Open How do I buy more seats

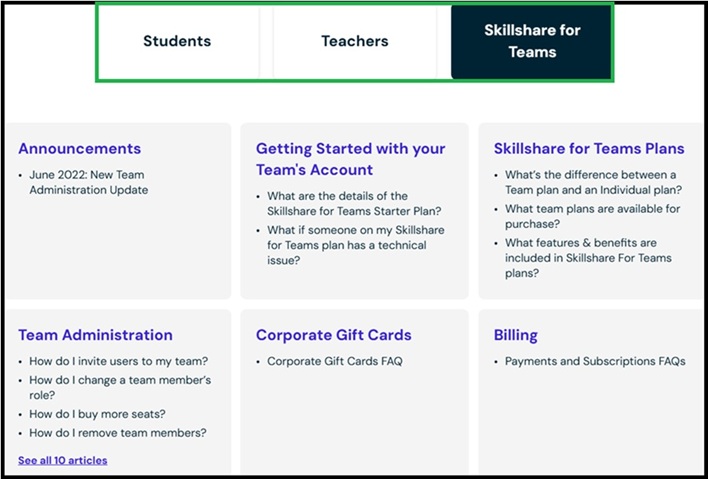click(97, 414)
